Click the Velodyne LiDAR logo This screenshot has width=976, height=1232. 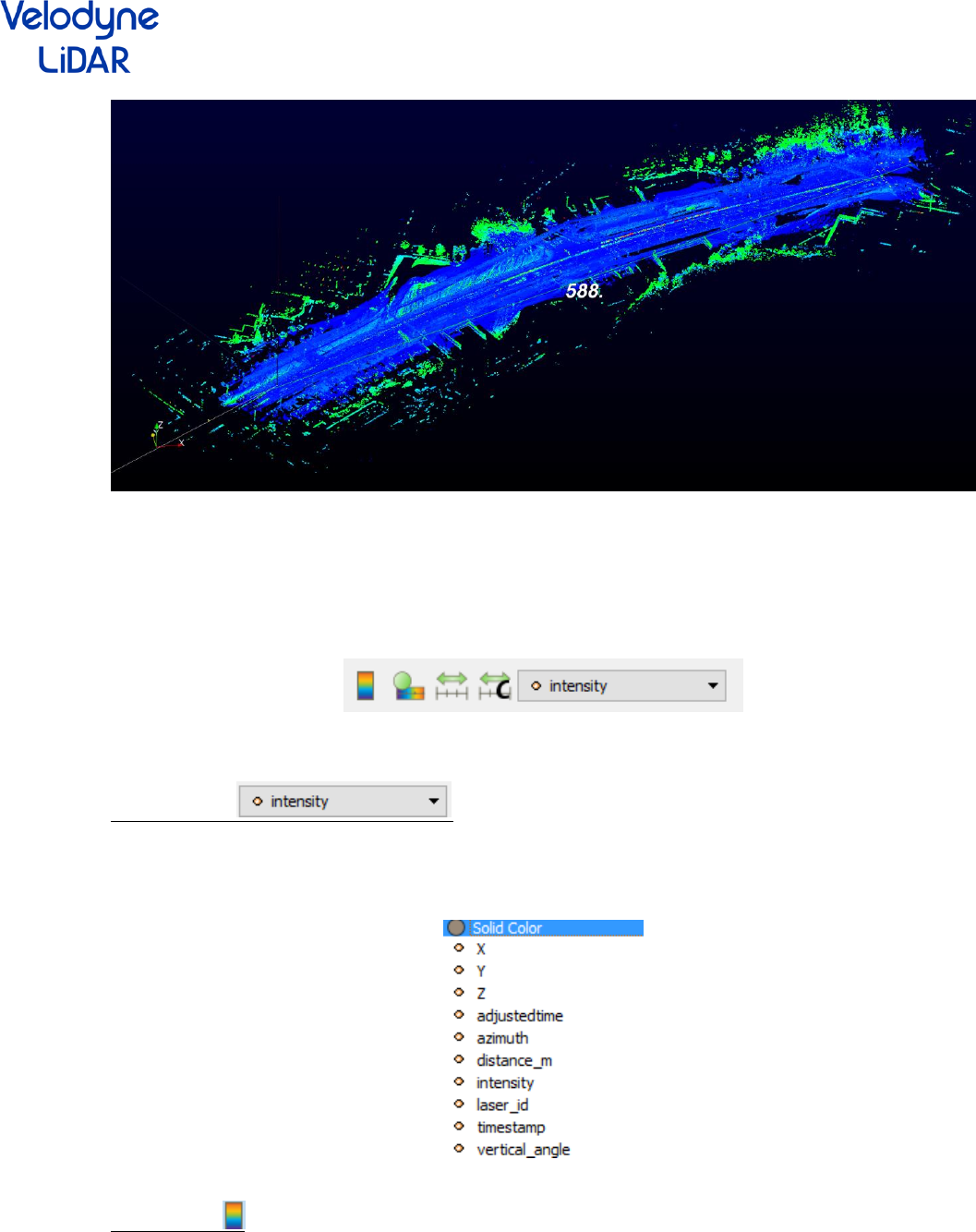pos(80,38)
